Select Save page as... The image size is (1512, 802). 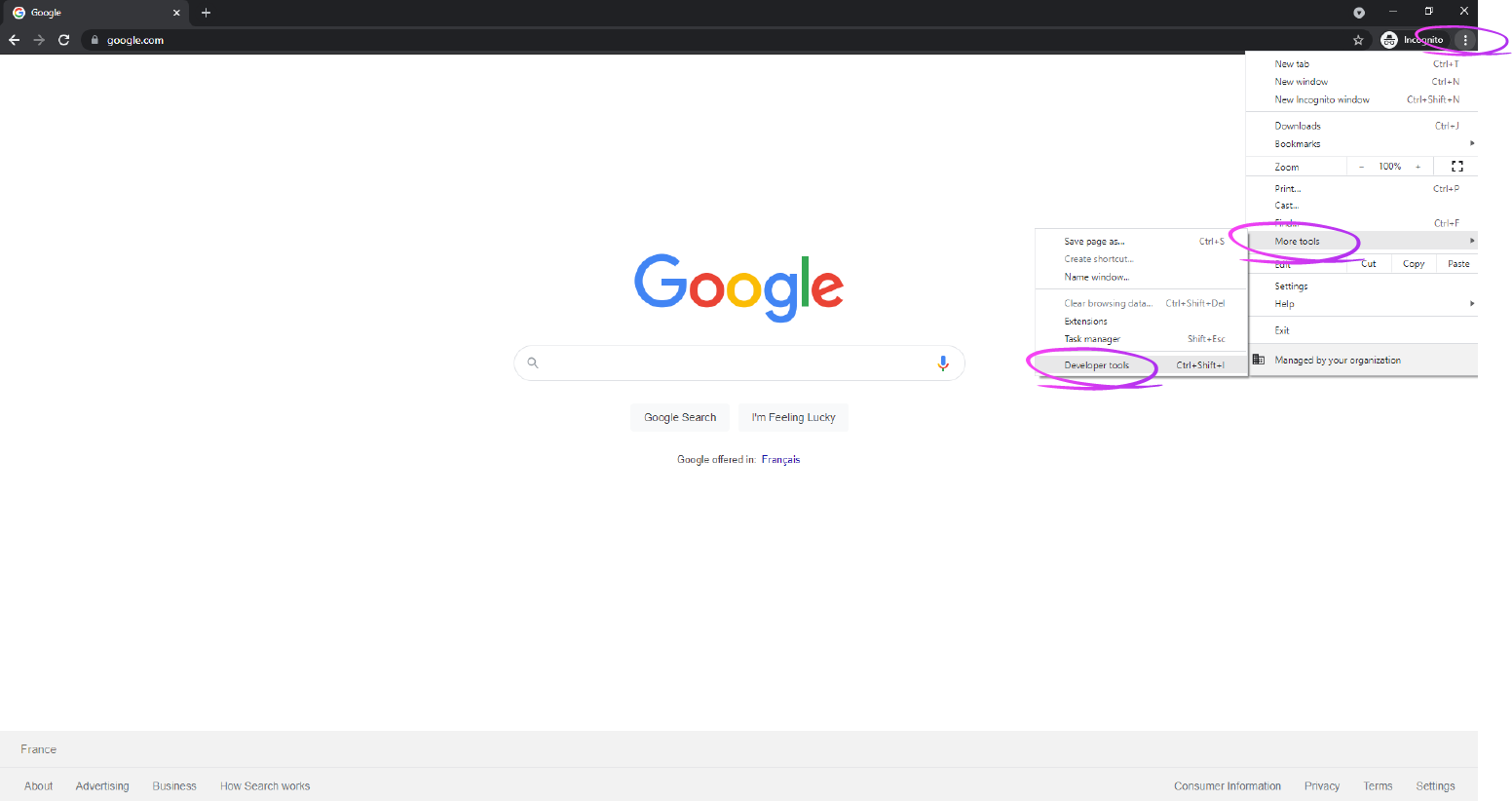pos(1142,242)
